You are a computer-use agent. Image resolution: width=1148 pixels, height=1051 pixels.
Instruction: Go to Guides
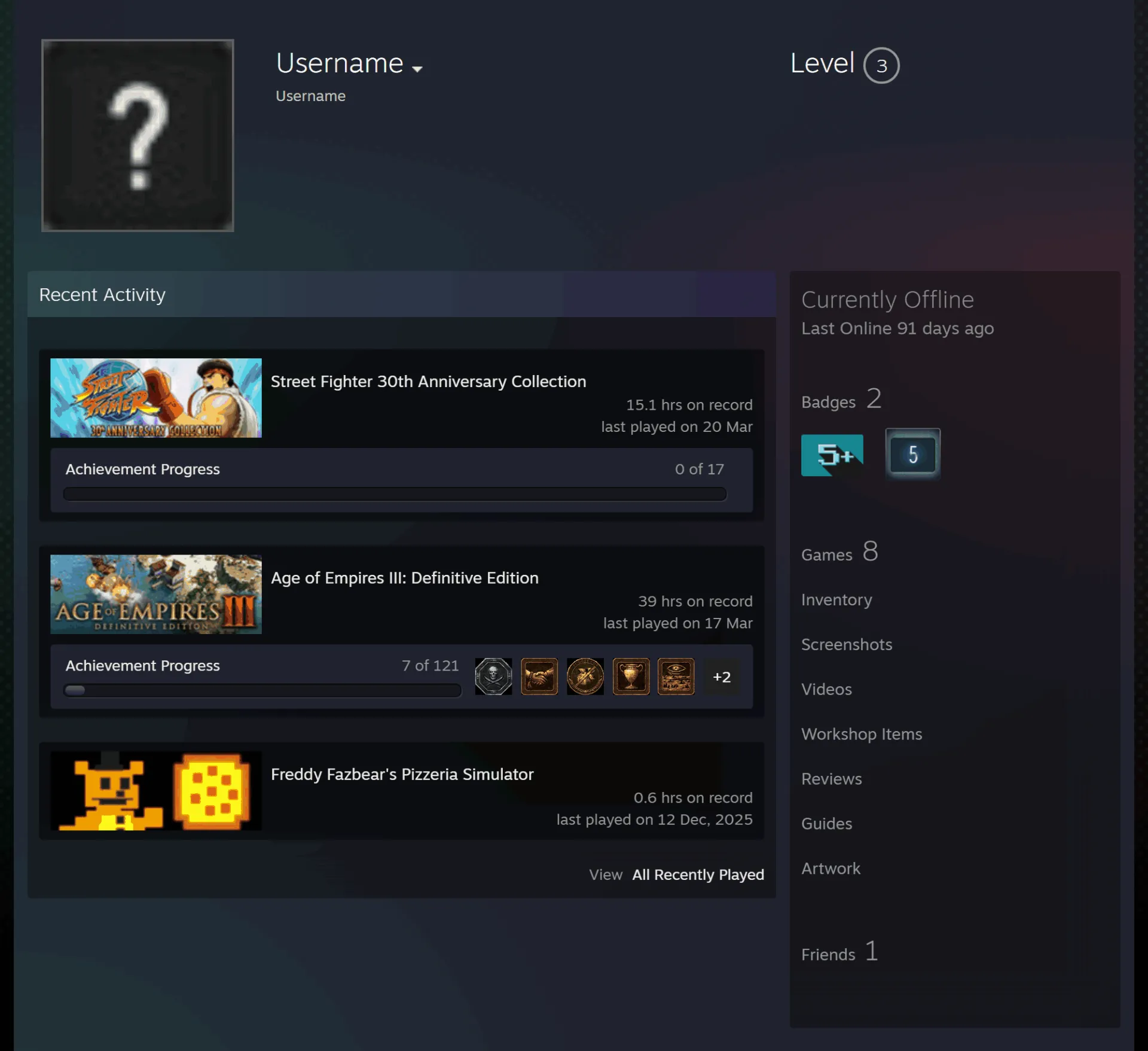[826, 824]
